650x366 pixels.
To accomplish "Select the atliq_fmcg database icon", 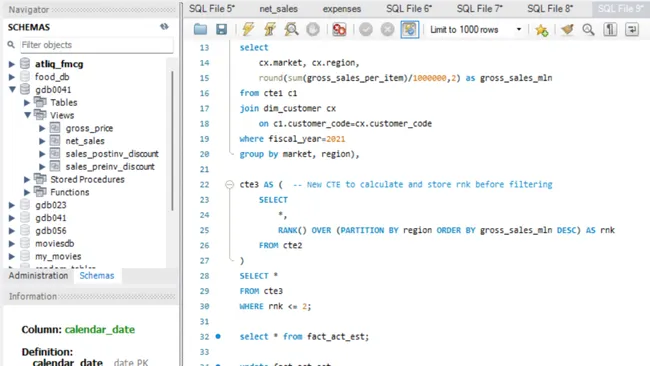I will point(25,63).
